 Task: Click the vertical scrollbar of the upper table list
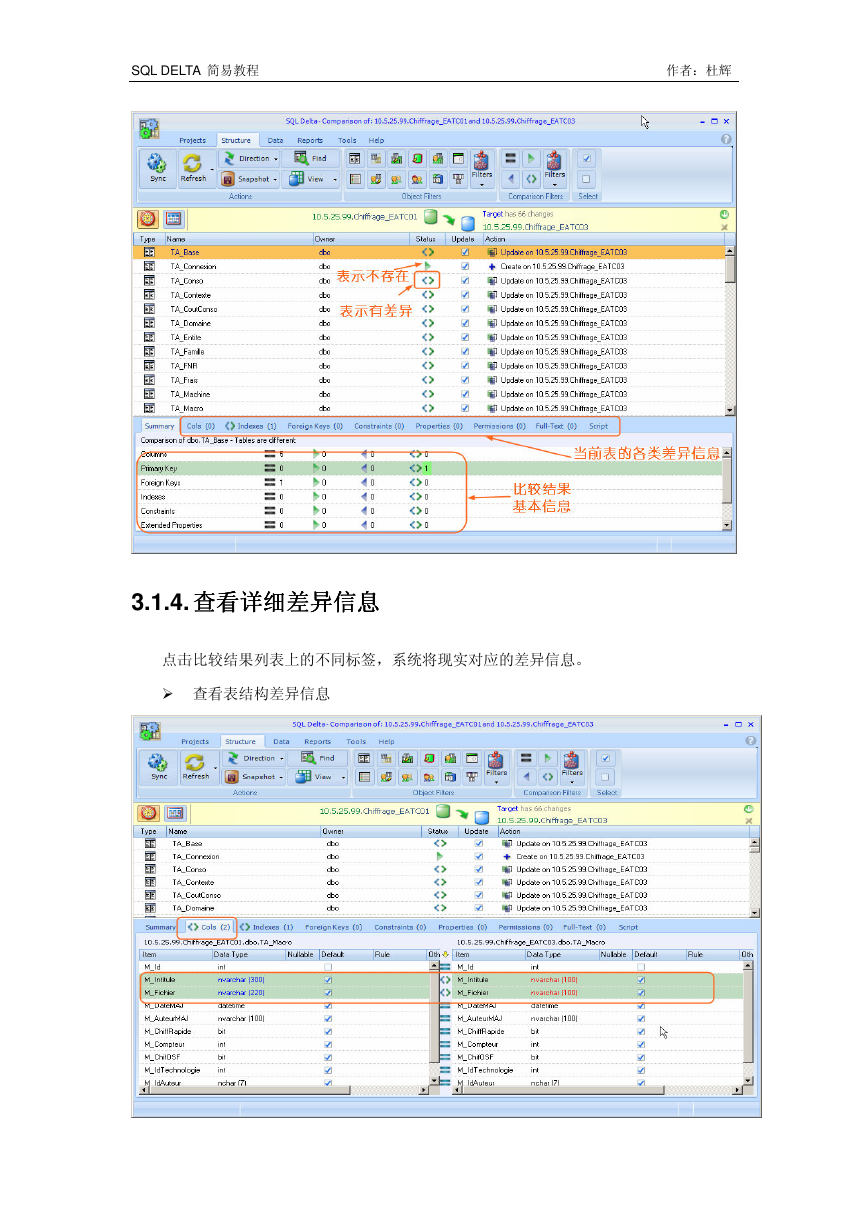tap(730, 330)
